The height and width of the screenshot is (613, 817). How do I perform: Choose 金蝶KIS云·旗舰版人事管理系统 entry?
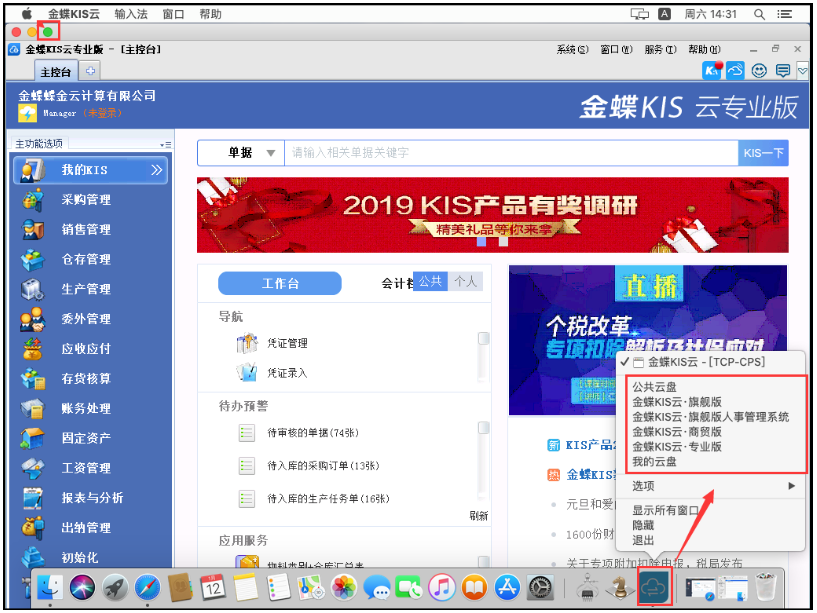tap(711, 416)
